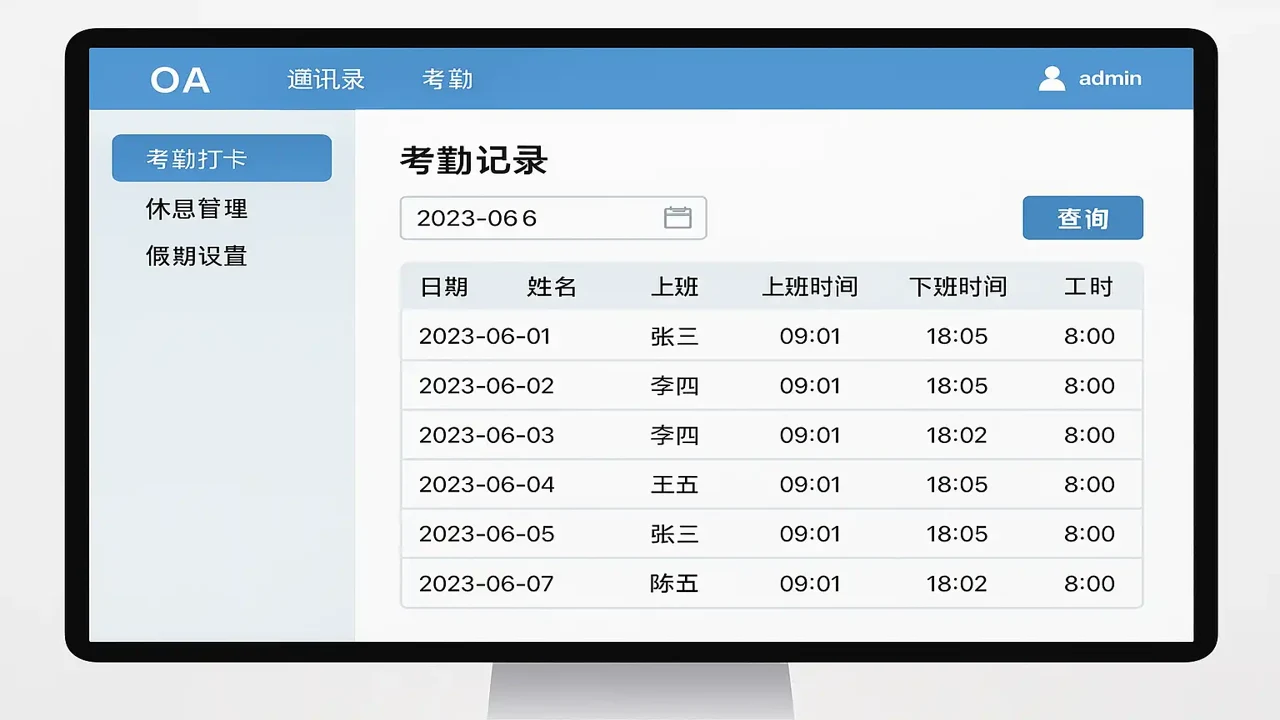Click 8:00 hours in the 2023-06-07 row
Screen dimensions: 1280x720
[x=1089, y=584]
